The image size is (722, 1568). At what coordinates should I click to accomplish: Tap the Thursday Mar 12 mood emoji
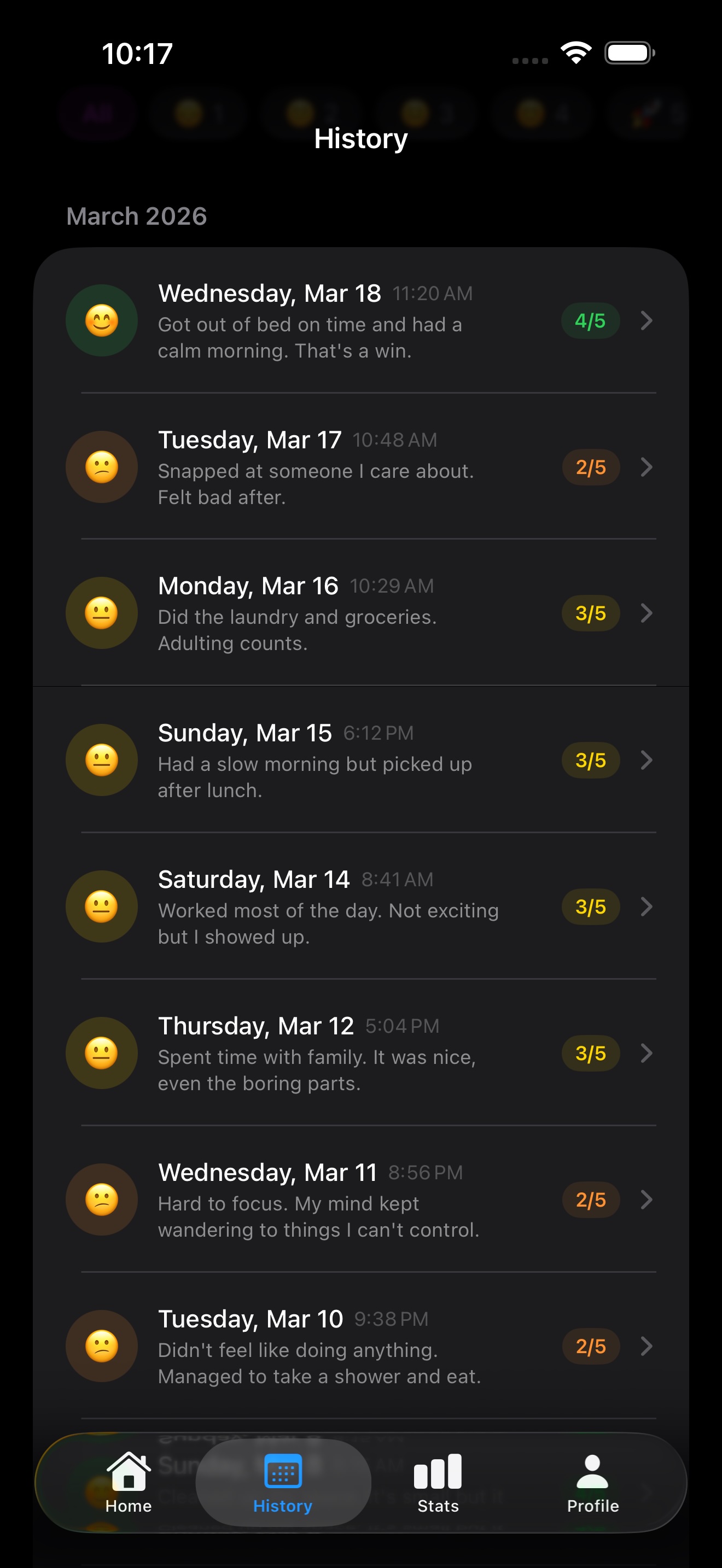pyautogui.click(x=102, y=1053)
